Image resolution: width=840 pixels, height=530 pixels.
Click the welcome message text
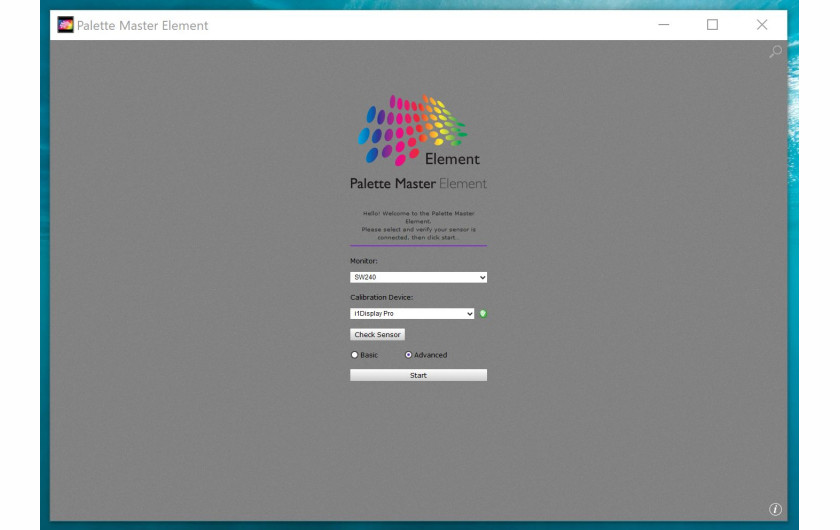pos(418,225)
